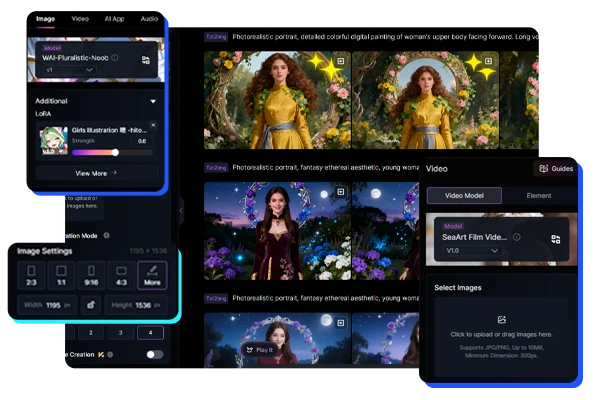Viewport: 600px width, 400px height.
Task: Open the AI App tab
Action: [114, 19]
